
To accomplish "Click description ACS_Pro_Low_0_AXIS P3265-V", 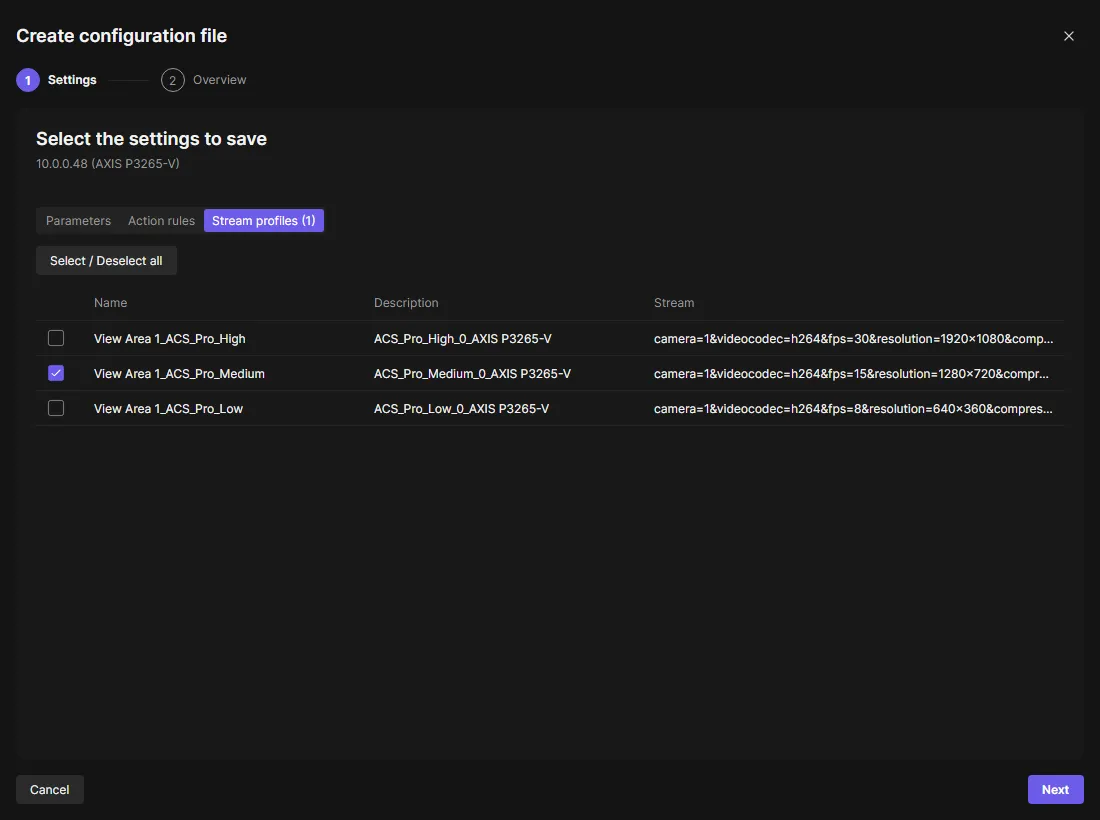I will pyautogui.click(x=462, y=409).
